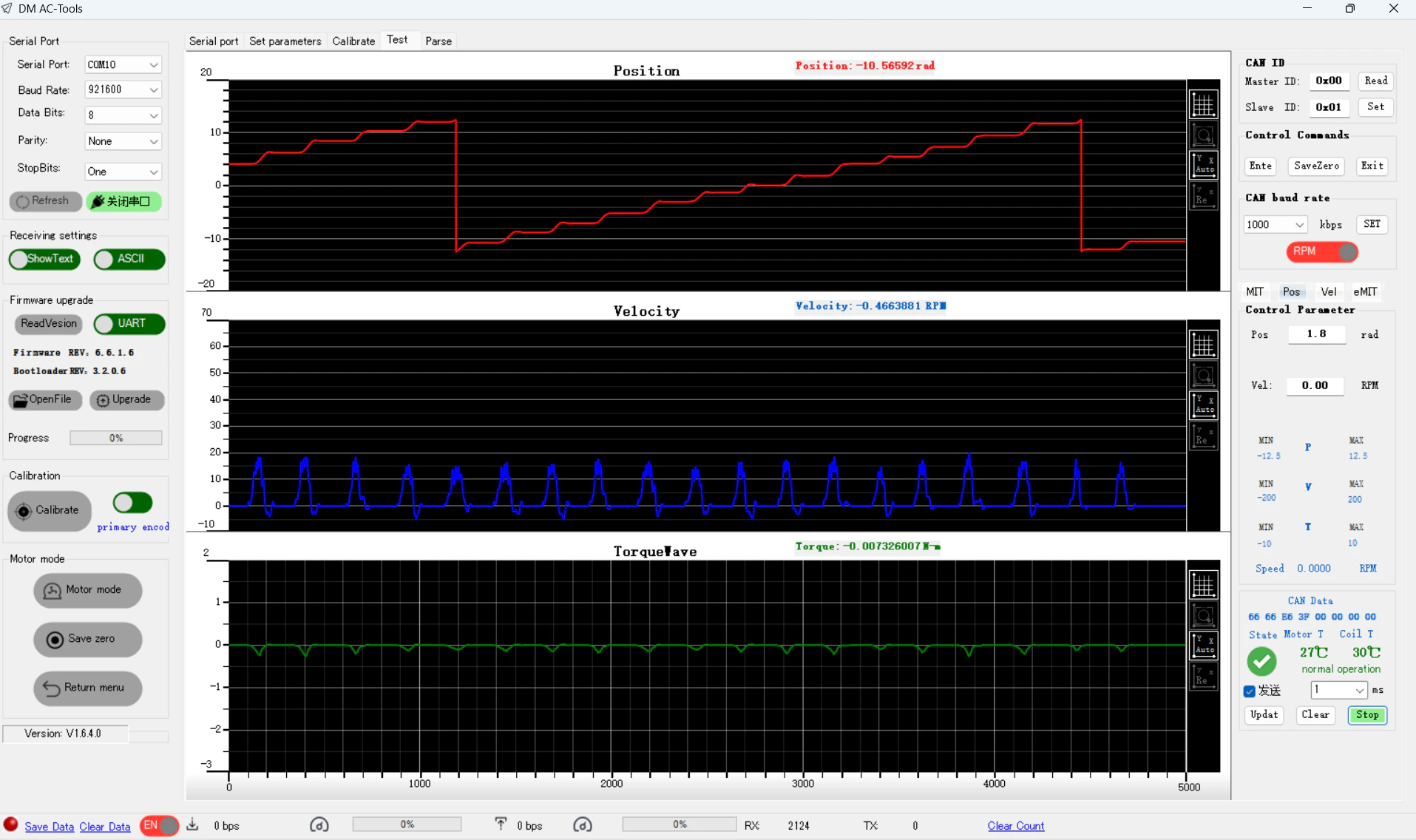Toggle the ShowText receiving switch

pos(44,259)
